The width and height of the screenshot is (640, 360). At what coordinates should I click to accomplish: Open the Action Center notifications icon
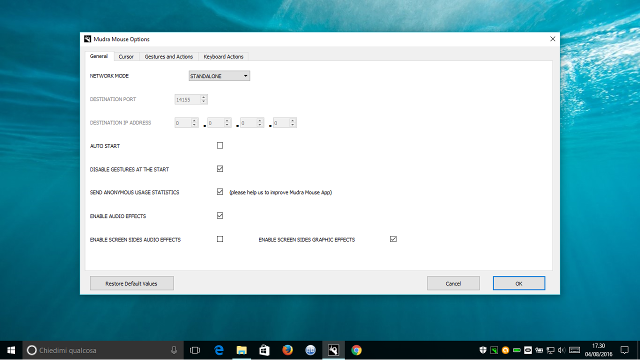[x=624, y=350]
